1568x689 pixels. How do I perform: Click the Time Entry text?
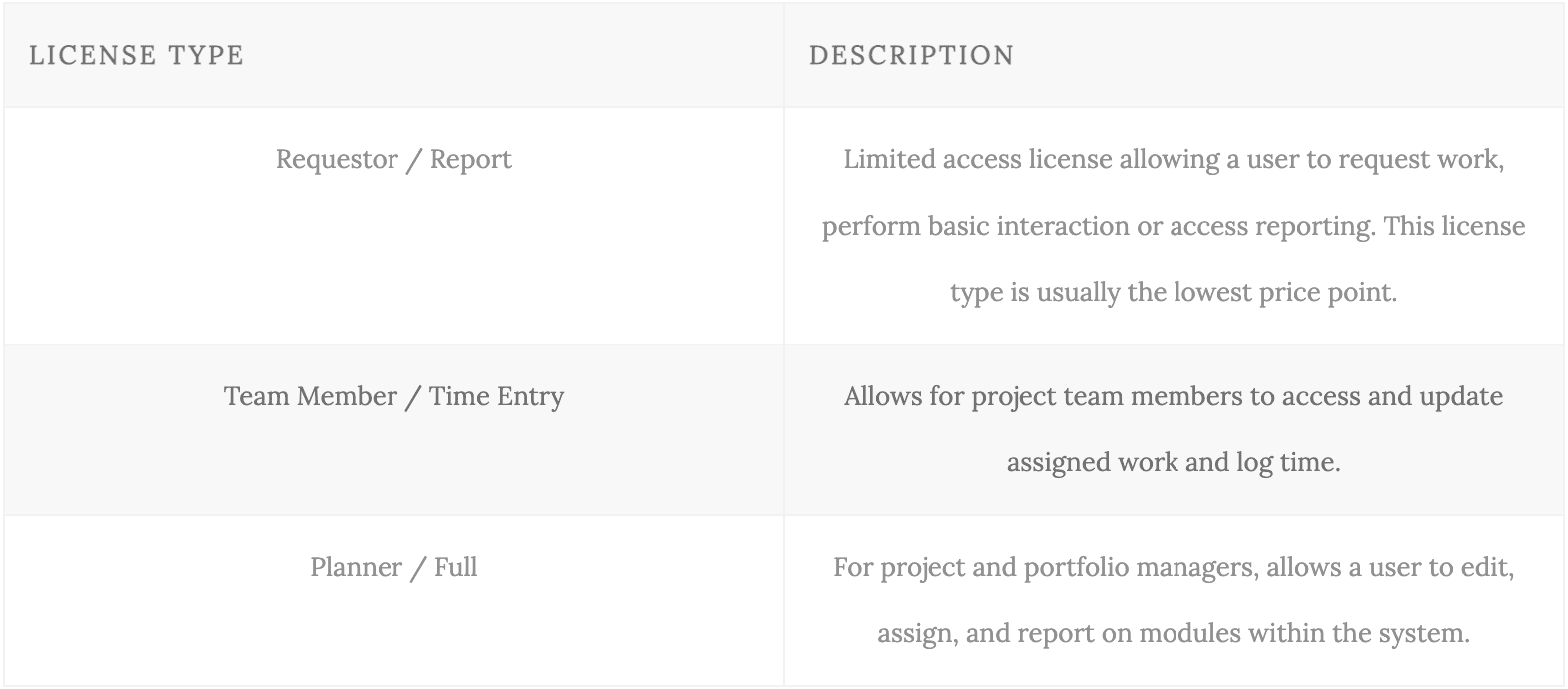[x=496, y=397]
